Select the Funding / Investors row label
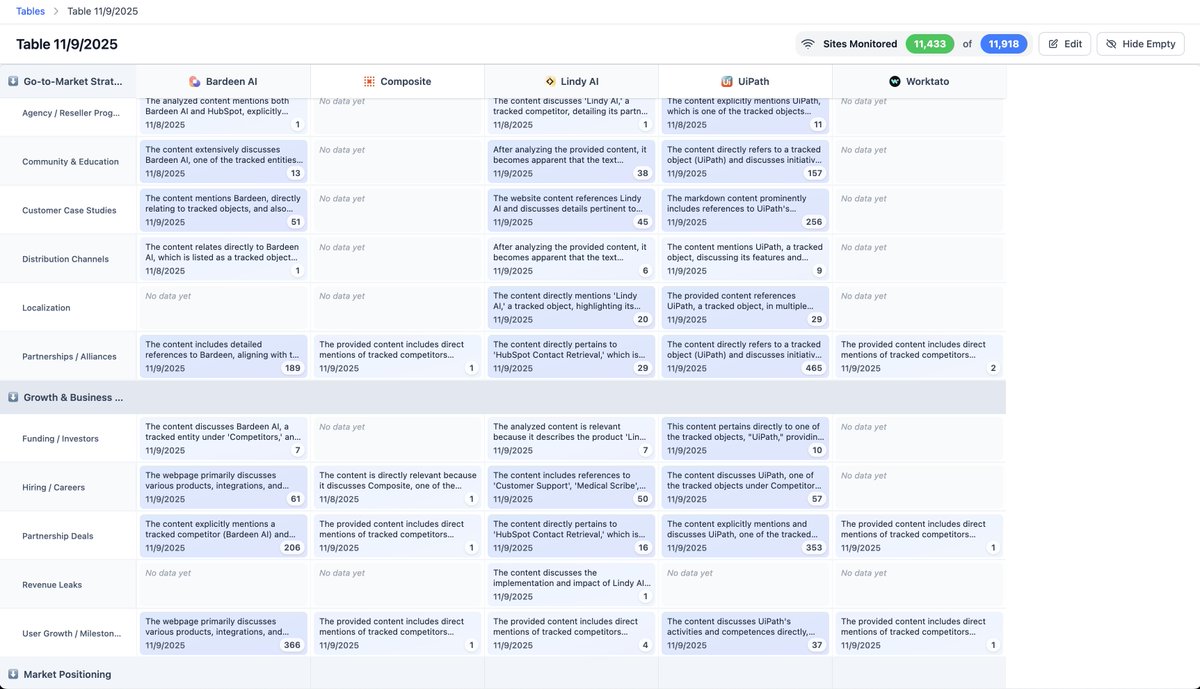 (62, 439)
